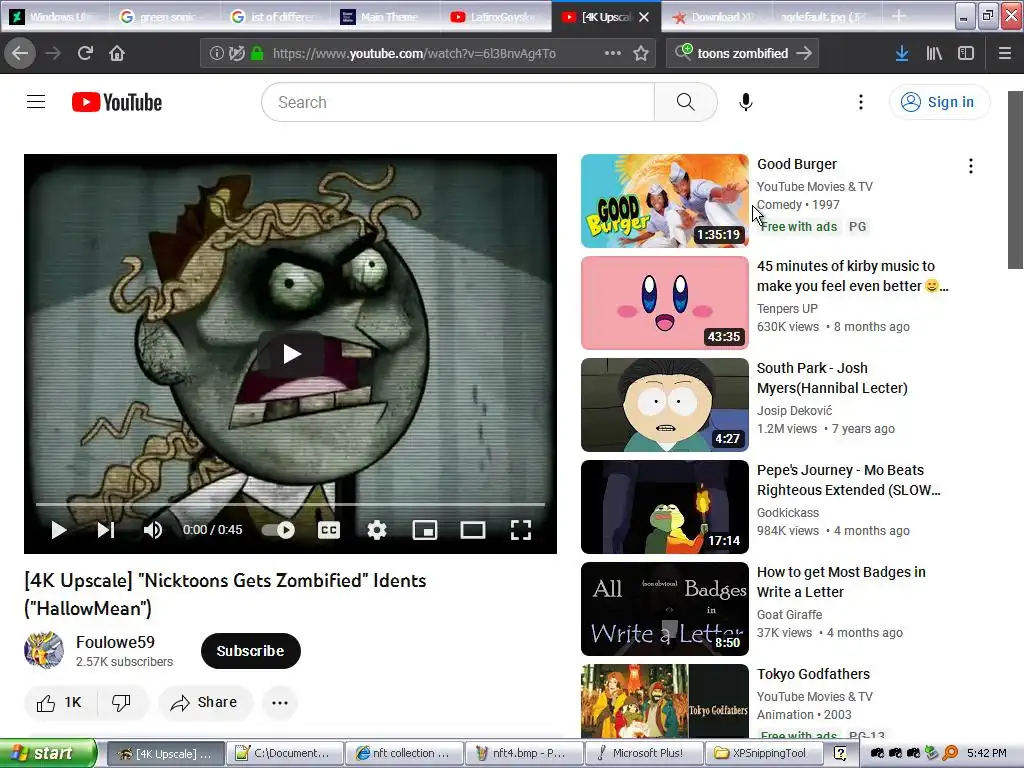This screenshot has width=1024, height=768.
Task: Open the Foulowe59 channel name link
Action: pyautogui.click(x=115, y=642)
